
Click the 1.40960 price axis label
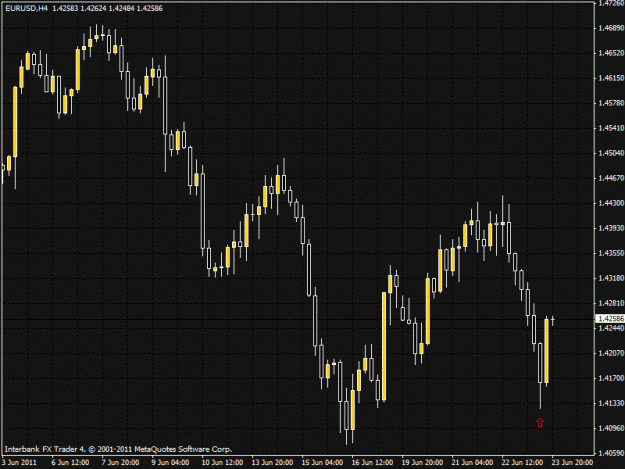(611, 428)
